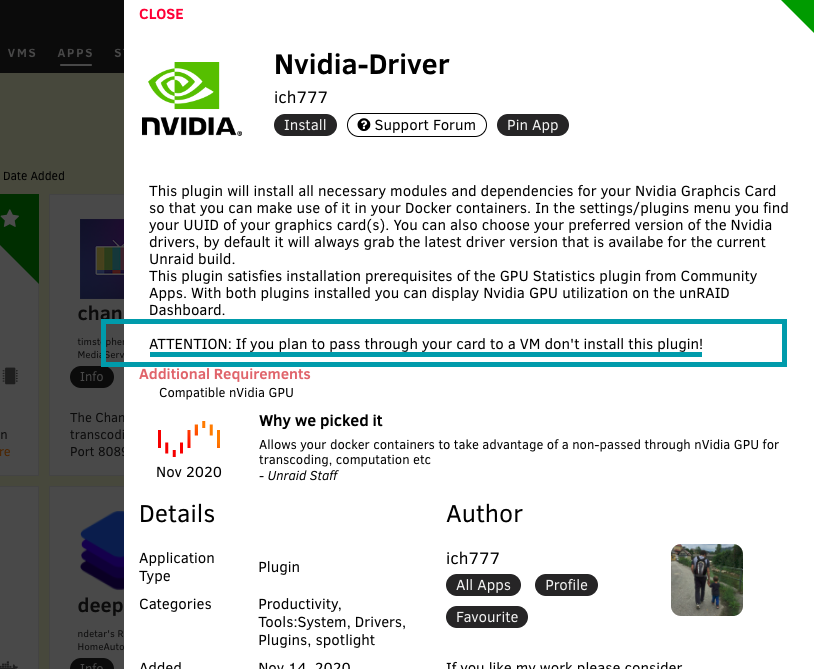Click the Nvidia-Driver title
The height and width of the screenshot is (669, 814).
tap(361, 65)
